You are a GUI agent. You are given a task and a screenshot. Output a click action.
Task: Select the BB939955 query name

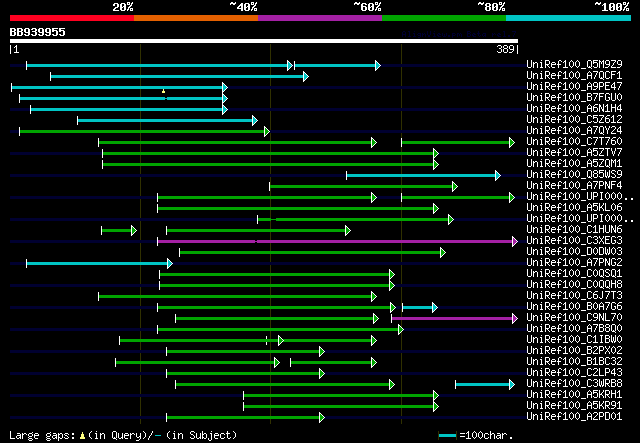pos(38,32)
